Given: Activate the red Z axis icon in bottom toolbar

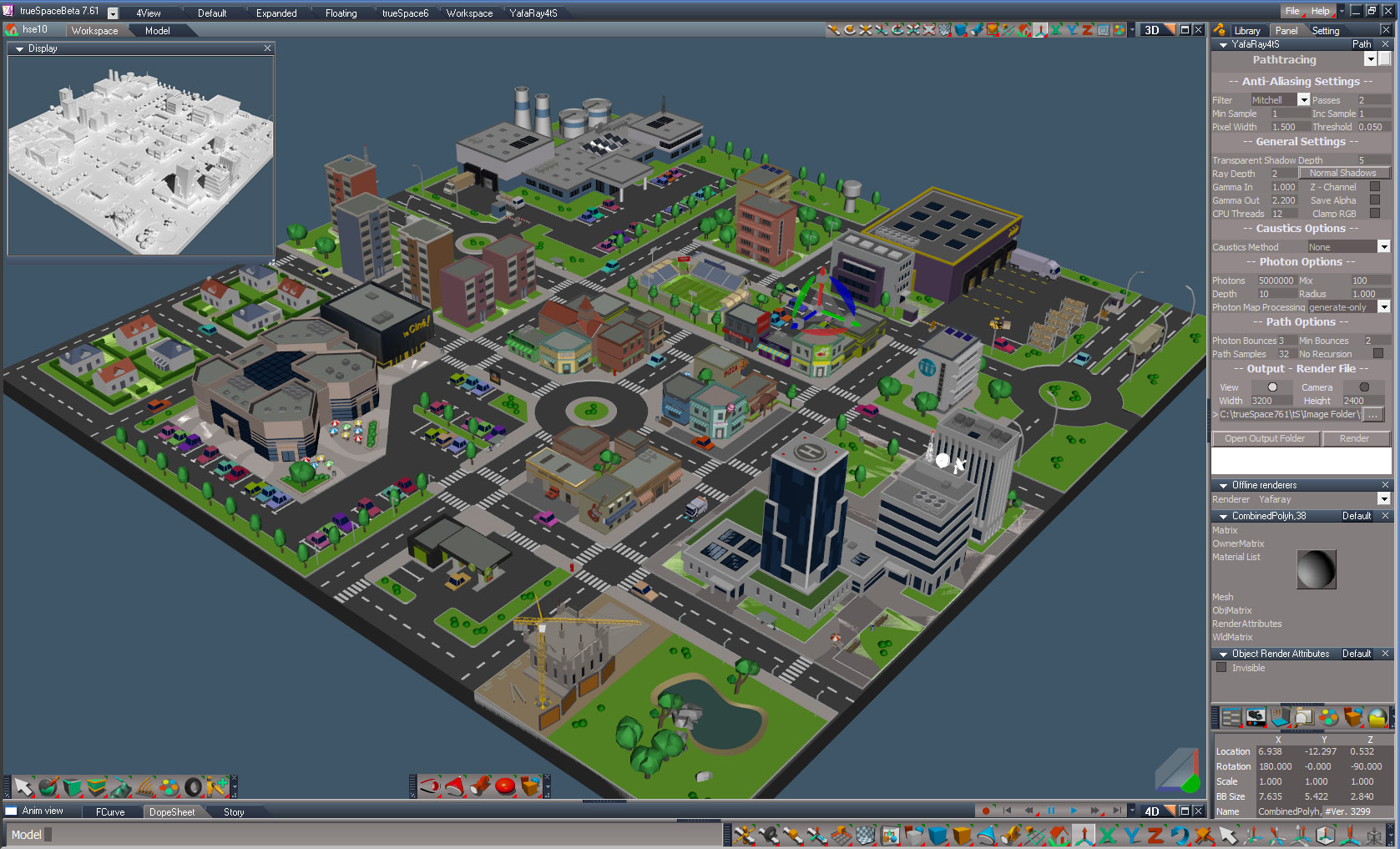Looking at the screenshot, I should coord(1155,835).
